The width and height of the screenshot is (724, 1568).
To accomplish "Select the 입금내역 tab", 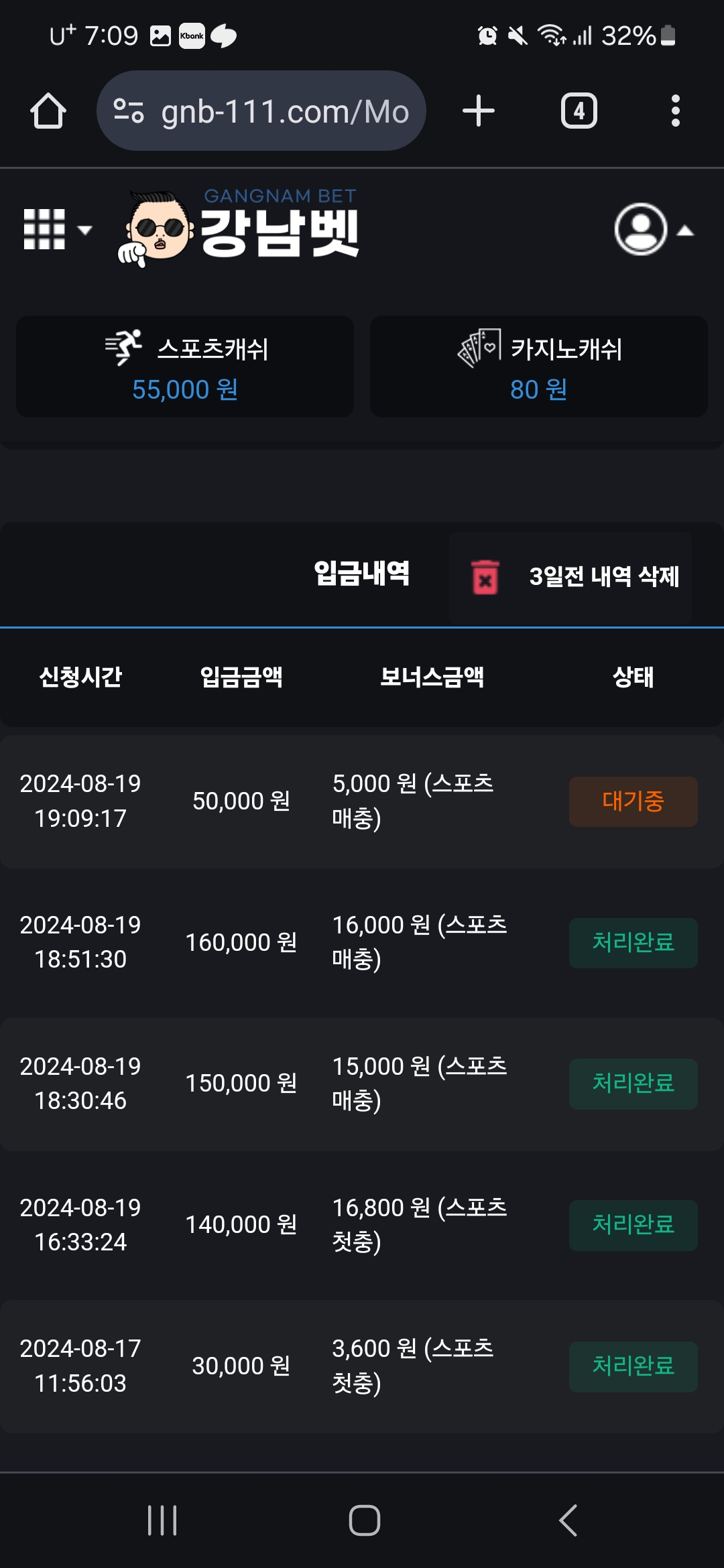I will tap(362, 574).
